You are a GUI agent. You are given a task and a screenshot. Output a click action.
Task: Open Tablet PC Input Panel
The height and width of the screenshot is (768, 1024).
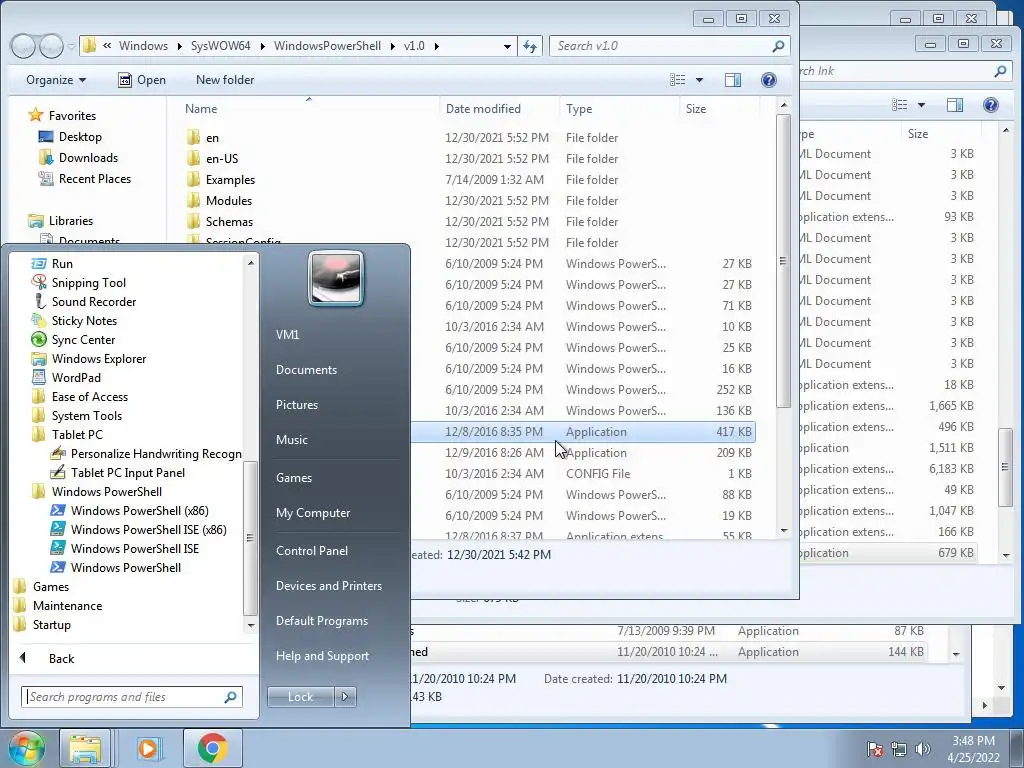coord(127,473)
